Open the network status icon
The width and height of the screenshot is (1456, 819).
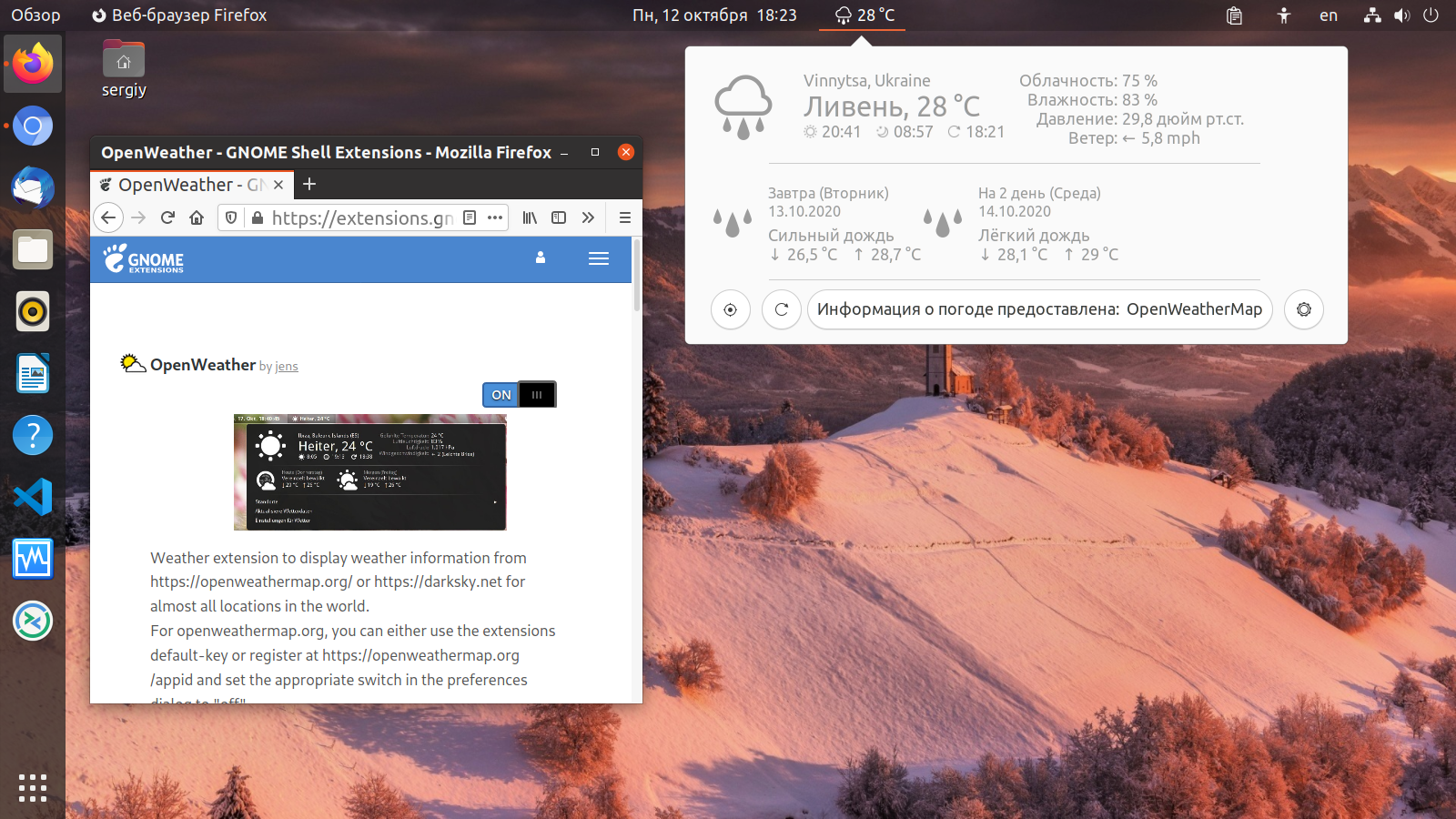click(x=1372, y=15)
